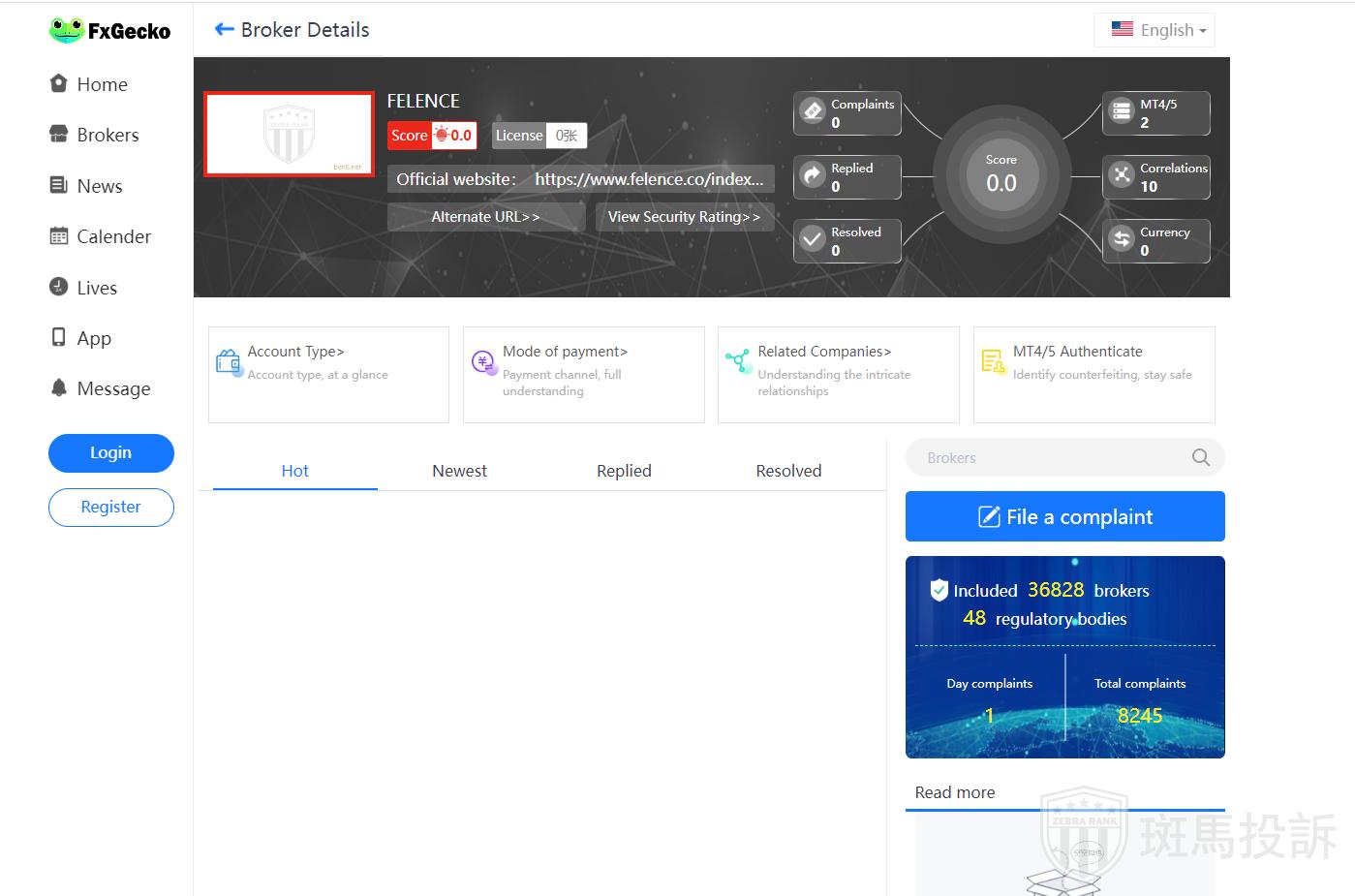
Task: Open the English language dropdown
Action: tap(1156, 30)
